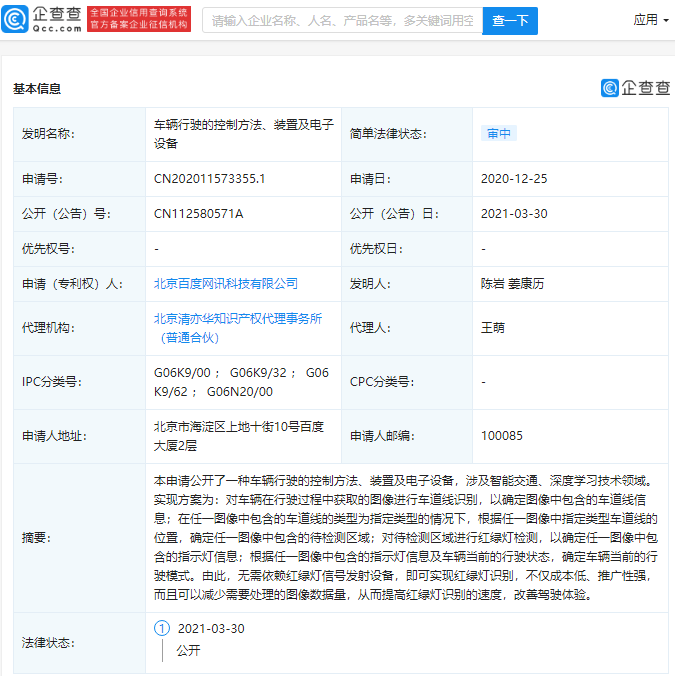Click the 查一下 search button
The width and height of the screenshot is (675, 676).
(x=510, y=20)
